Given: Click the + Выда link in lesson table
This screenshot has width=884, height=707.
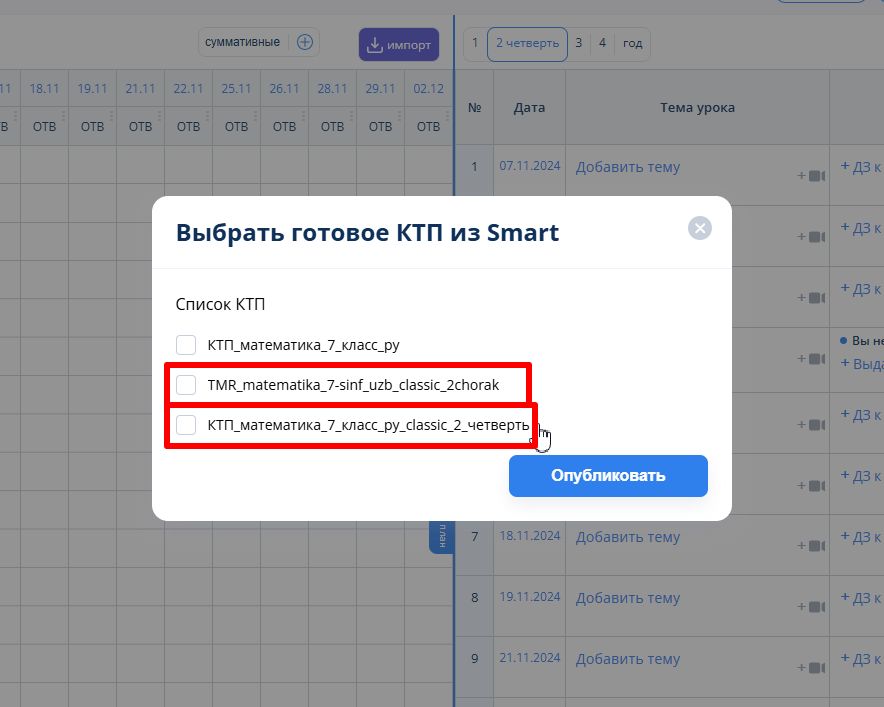Looking at the screenshot, I should 861,364.
